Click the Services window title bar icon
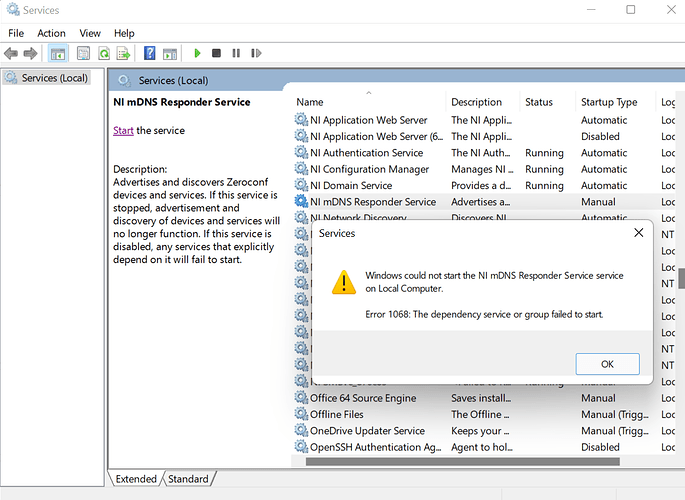Image resolution: width=685 pixels, height=500 pixels. 13,9
